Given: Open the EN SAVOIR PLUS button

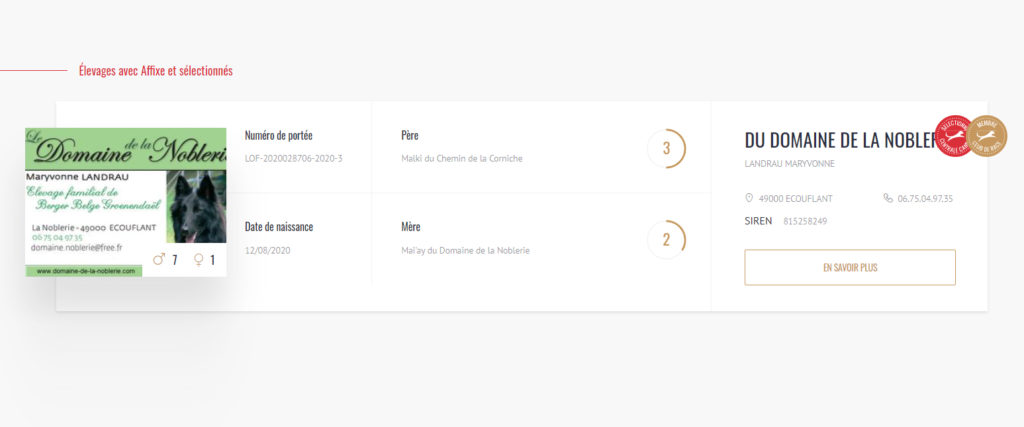Looking at the screenshot, I should point(850,268).
